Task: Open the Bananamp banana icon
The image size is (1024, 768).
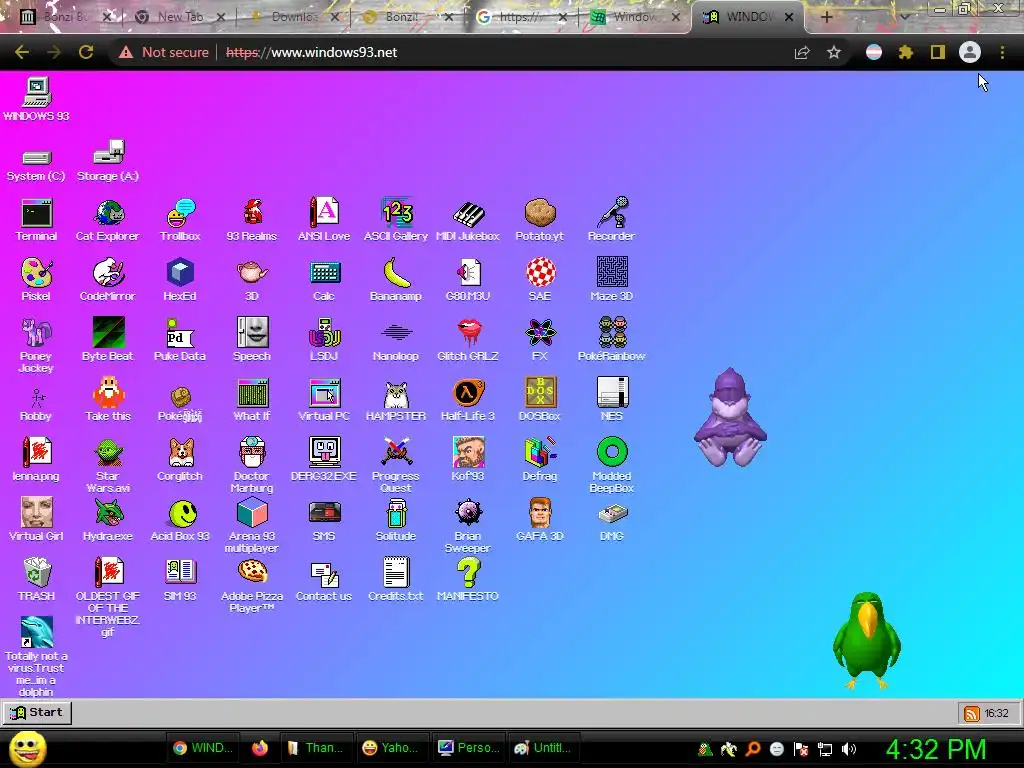Action: point(396,280)
